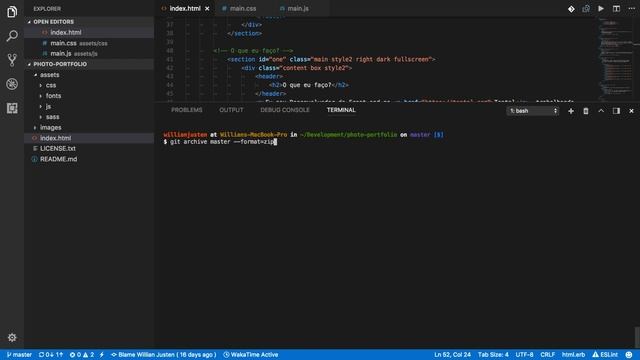Maximize the panel with the up chevron

601,111
